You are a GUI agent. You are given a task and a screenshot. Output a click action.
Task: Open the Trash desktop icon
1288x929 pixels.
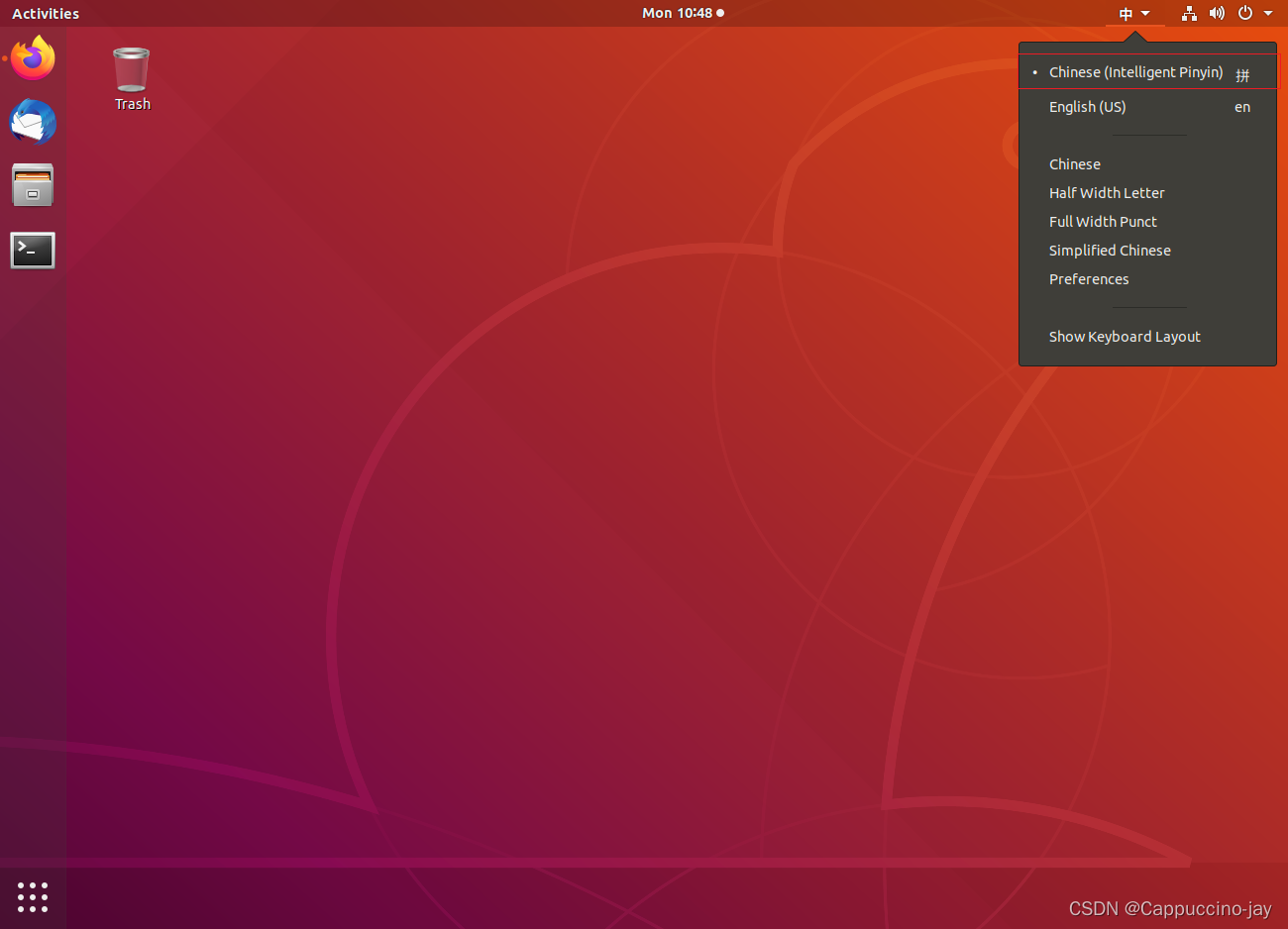tap(132, 79)
